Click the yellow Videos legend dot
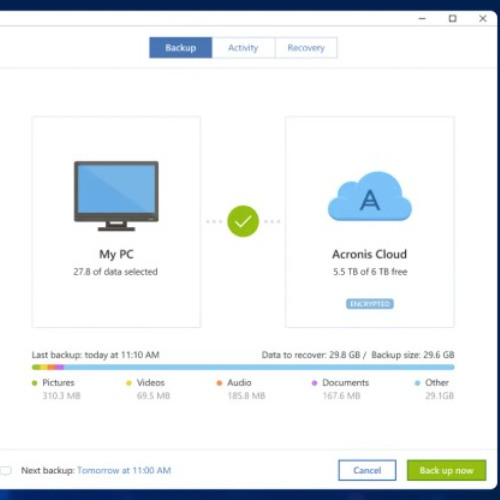The width and height of the screenshot is (500, 500). (129, 383)
